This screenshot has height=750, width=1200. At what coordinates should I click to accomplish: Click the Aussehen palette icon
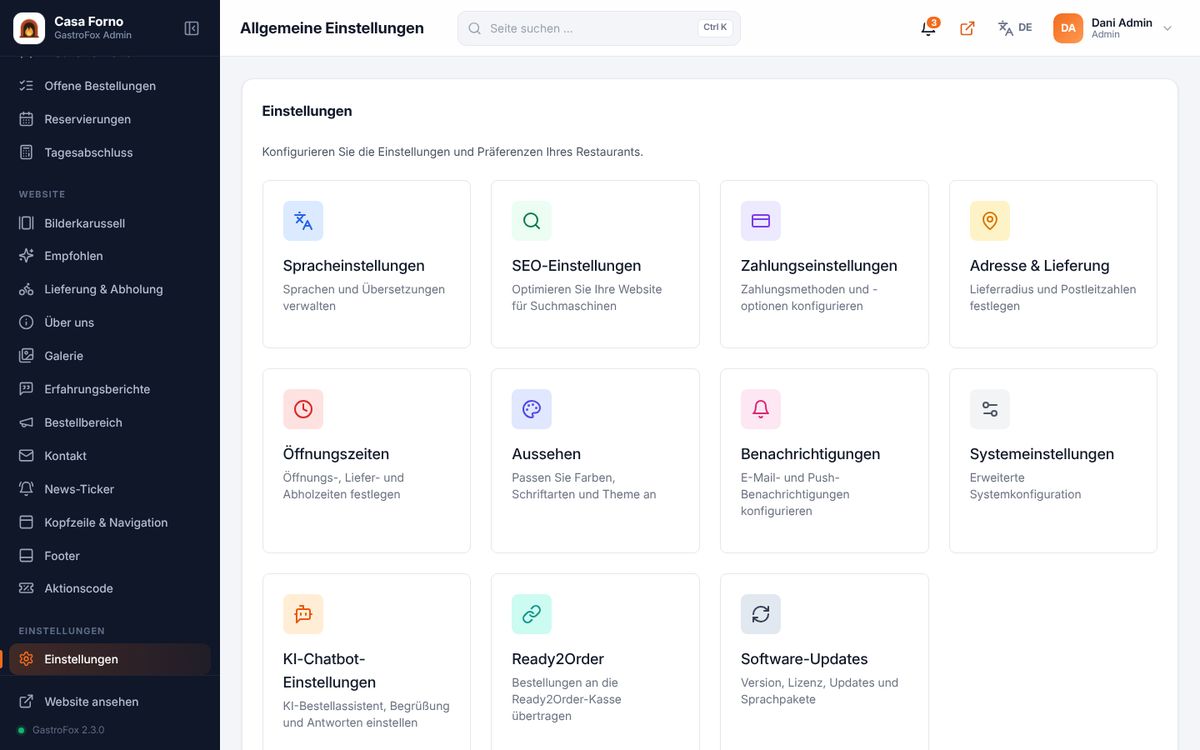coord(532,409)
